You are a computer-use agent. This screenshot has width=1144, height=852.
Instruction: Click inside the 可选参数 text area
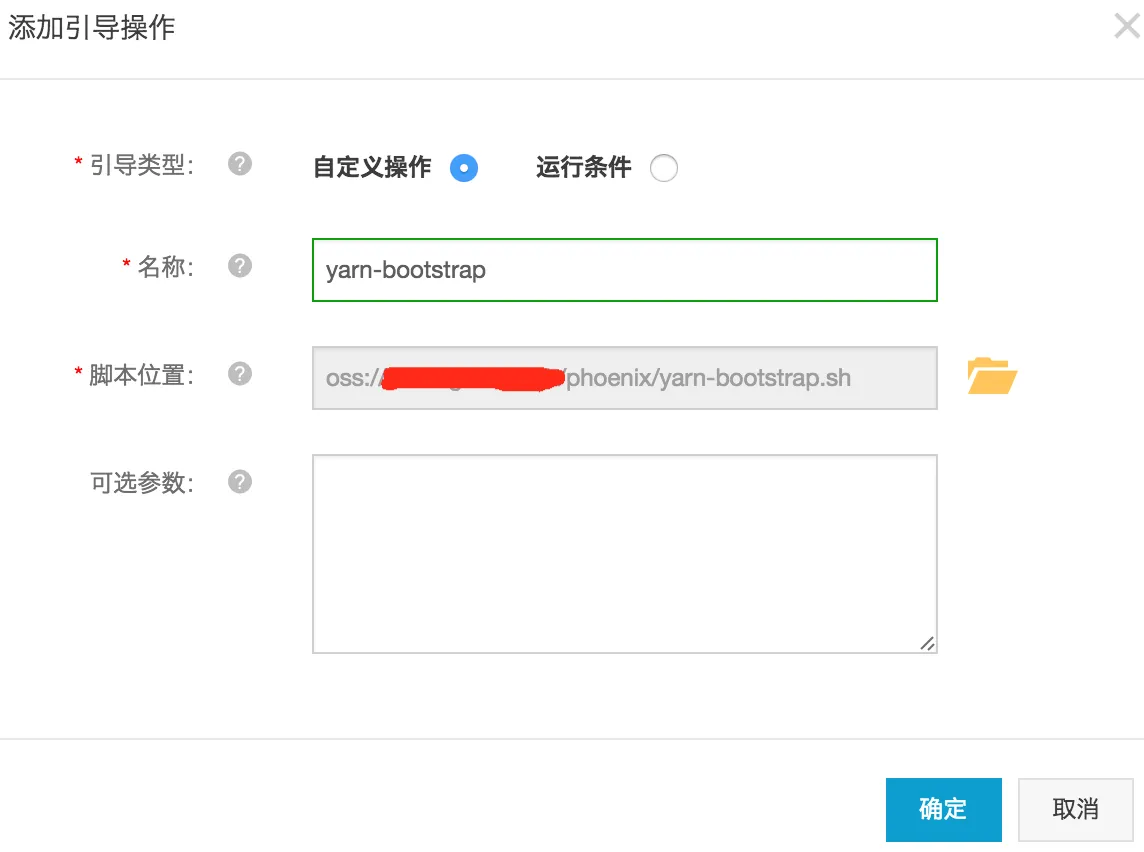coord(624,554)
